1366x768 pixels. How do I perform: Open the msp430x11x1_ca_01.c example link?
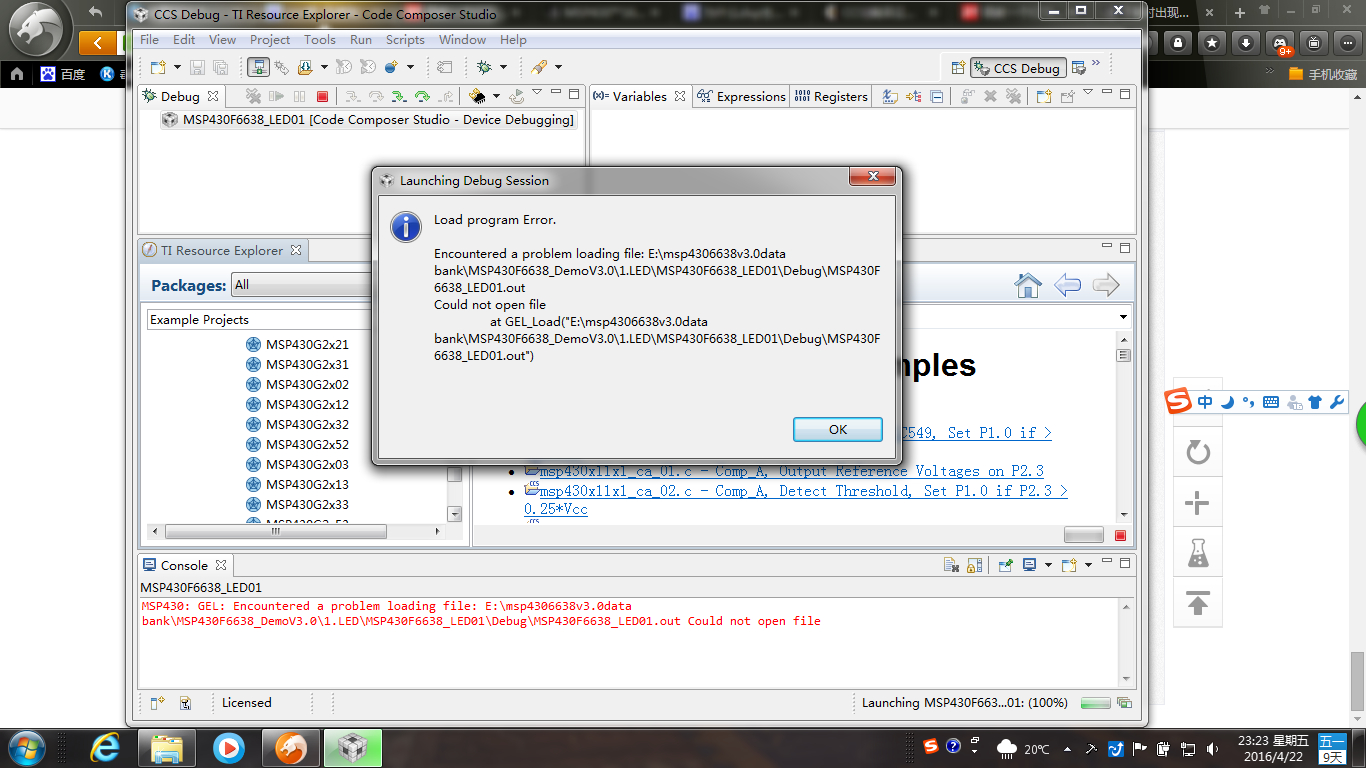[x=791, y=471]
